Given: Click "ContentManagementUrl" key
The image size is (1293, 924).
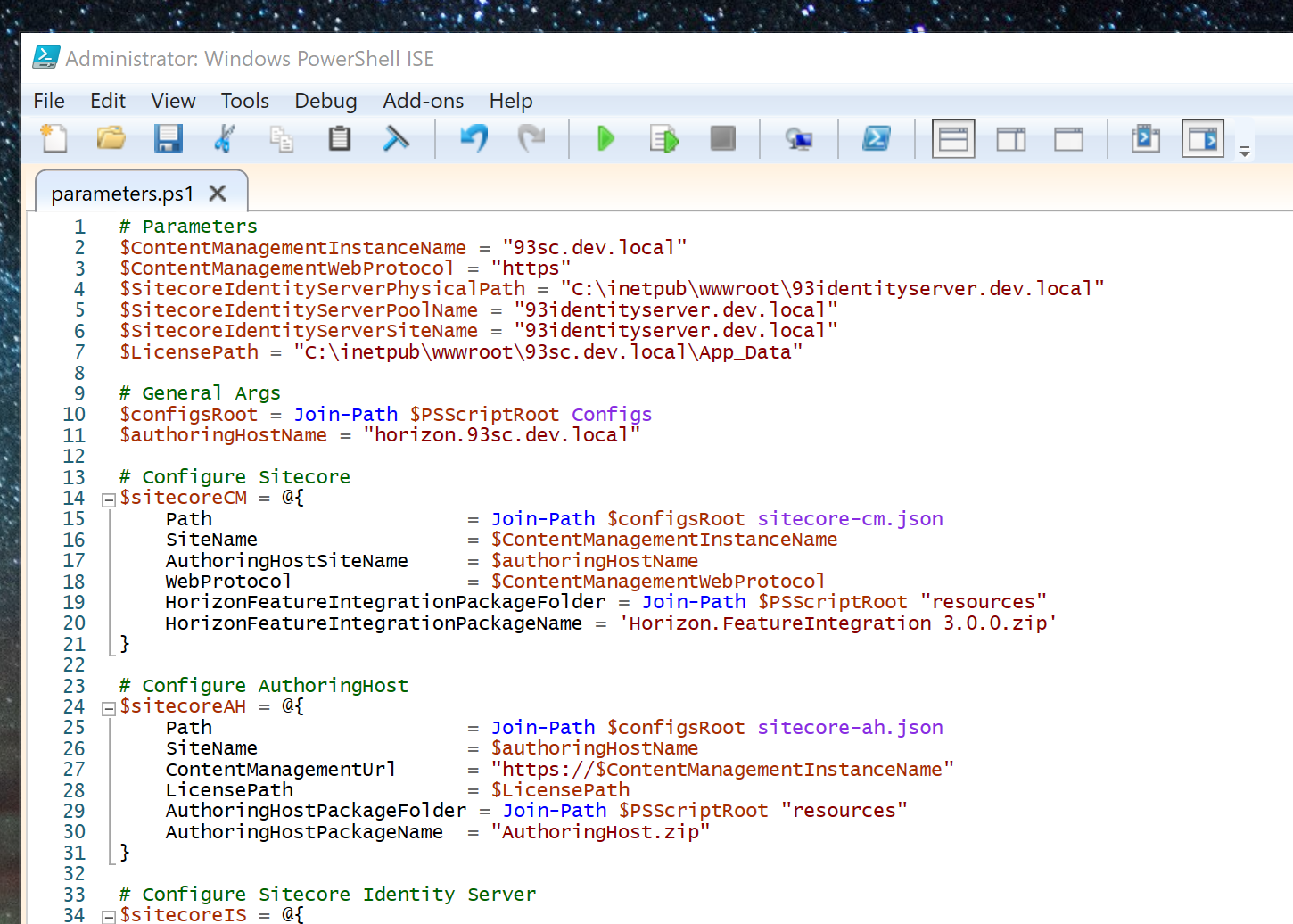Looking at the screenshot, I should point(281,769).
